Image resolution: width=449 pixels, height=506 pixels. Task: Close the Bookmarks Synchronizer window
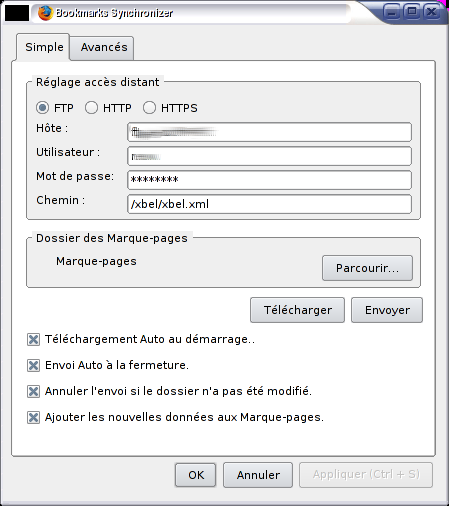(x=432, y=12)
